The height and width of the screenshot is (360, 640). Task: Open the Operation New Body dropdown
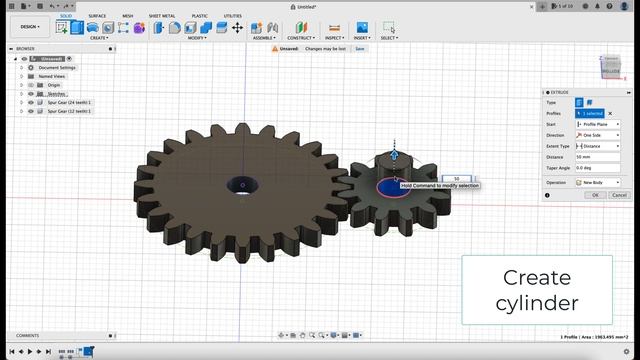(598, 182)
